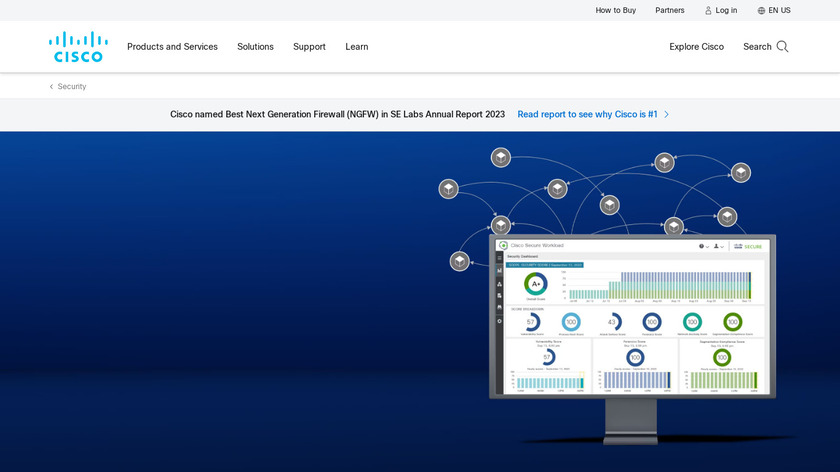
Task: Open the Products and Services menu
Action: tap(172, 46)
